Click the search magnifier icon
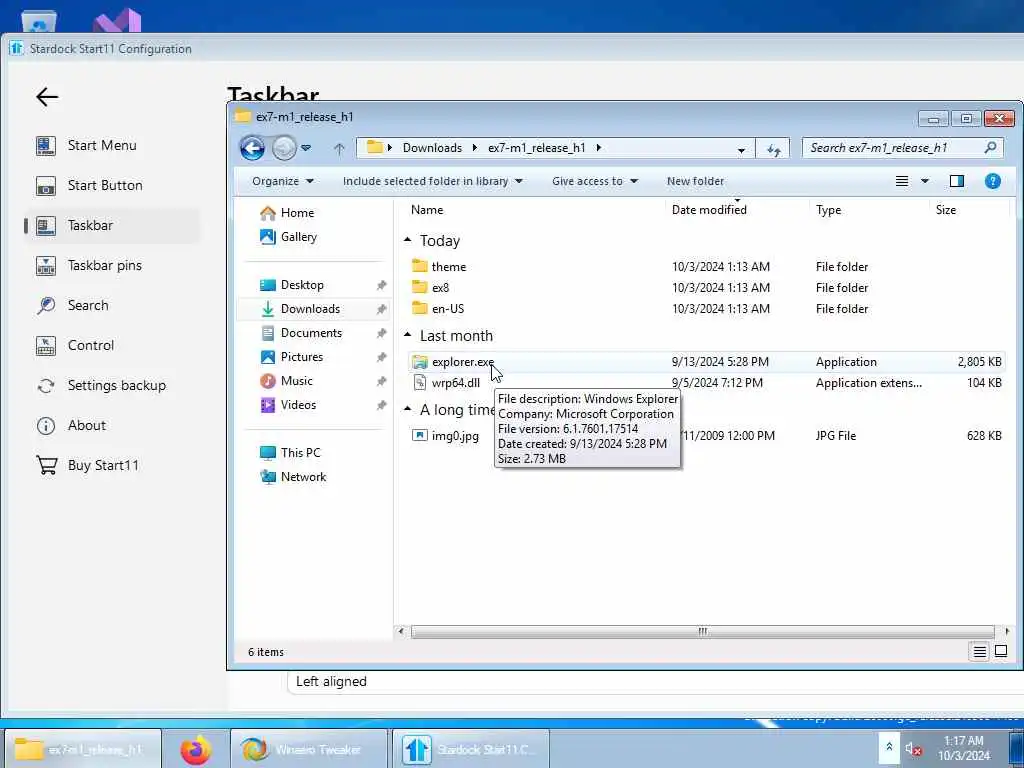 [x=991, y=148]
